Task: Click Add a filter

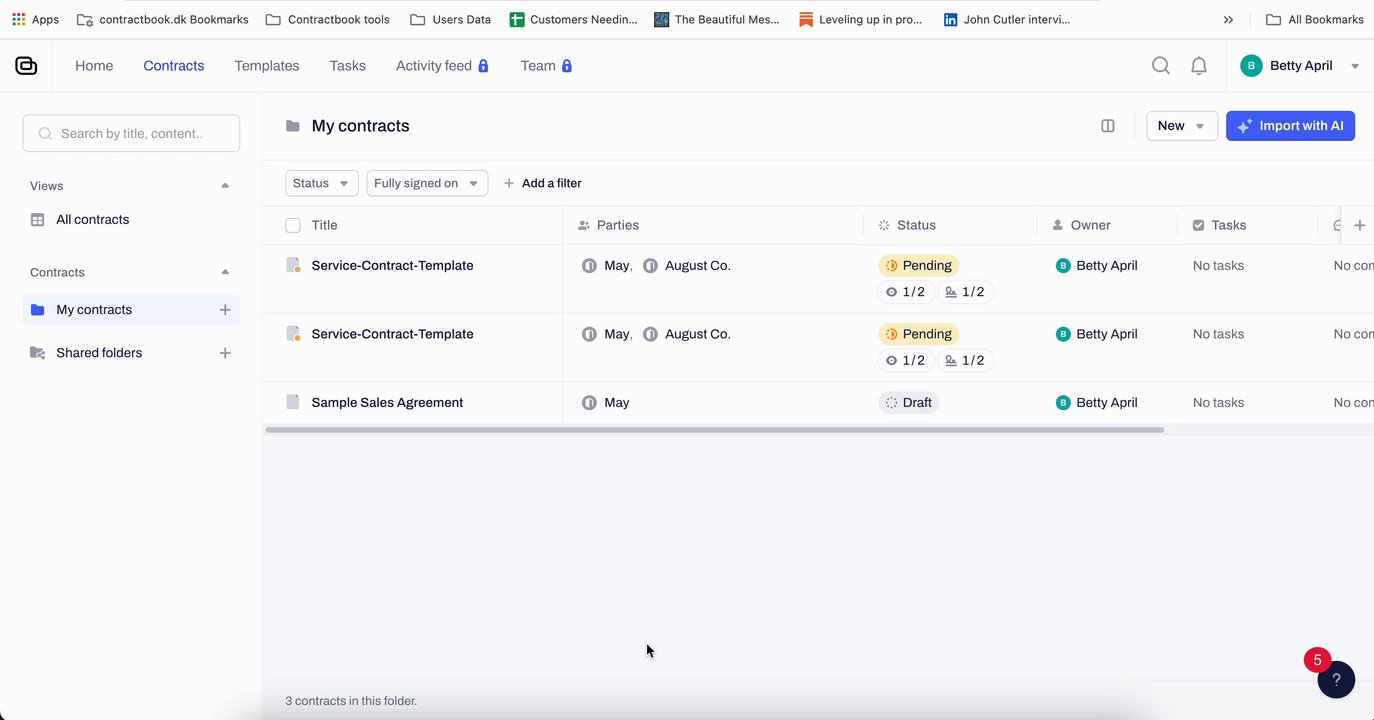Action: [x=542, y=184]
